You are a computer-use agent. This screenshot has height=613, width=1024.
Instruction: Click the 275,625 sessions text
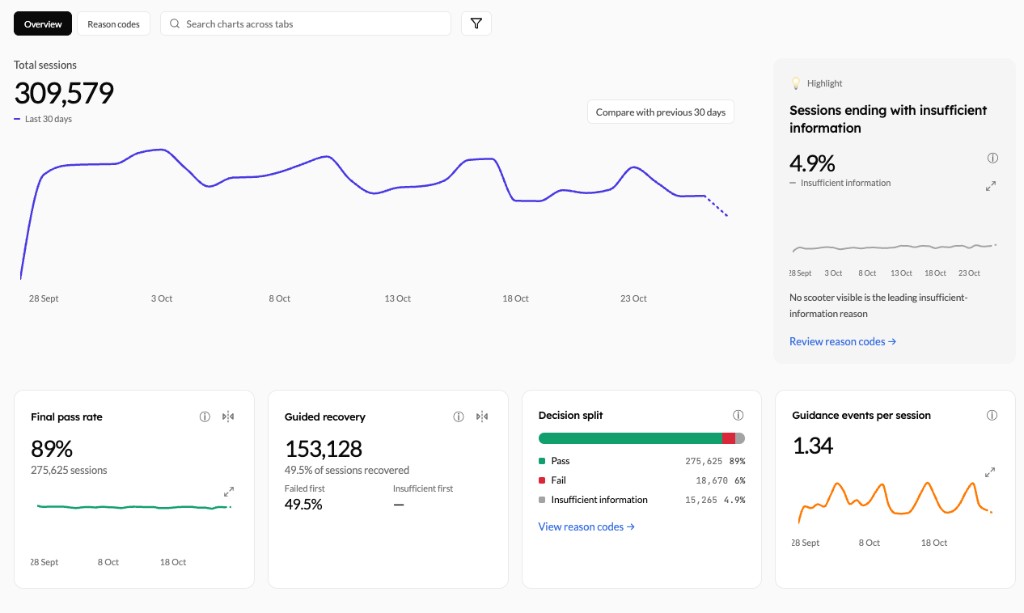(69, 470)
